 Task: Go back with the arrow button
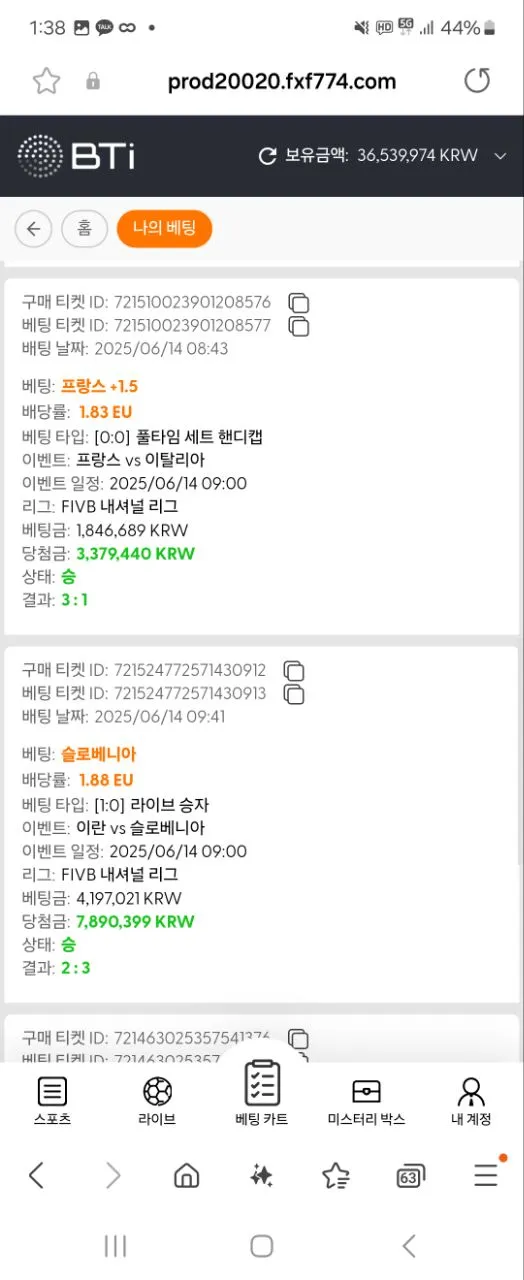pyautogui.click(x=33, y=229)
